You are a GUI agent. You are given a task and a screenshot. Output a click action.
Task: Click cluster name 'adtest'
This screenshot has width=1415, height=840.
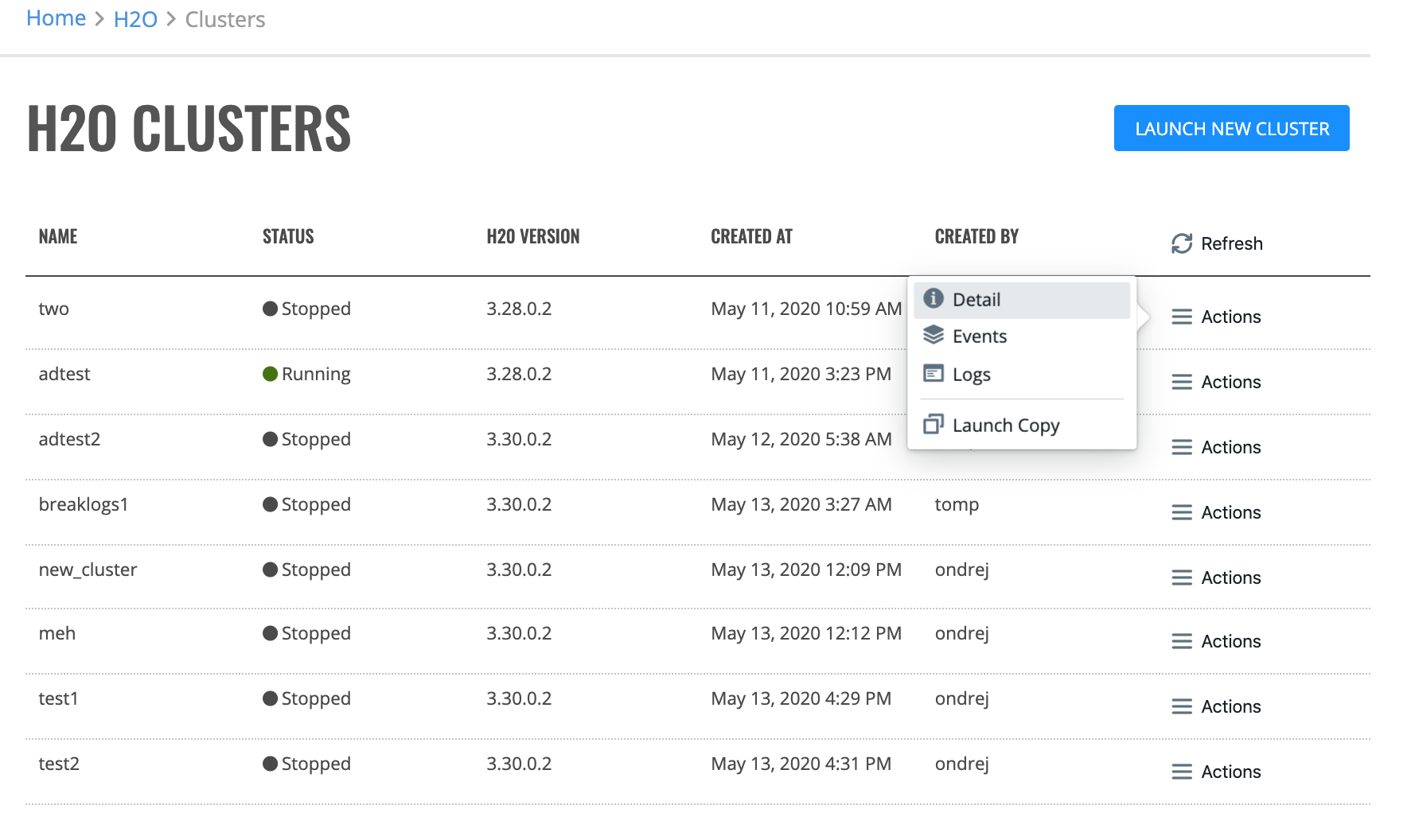tap(64, 374)
